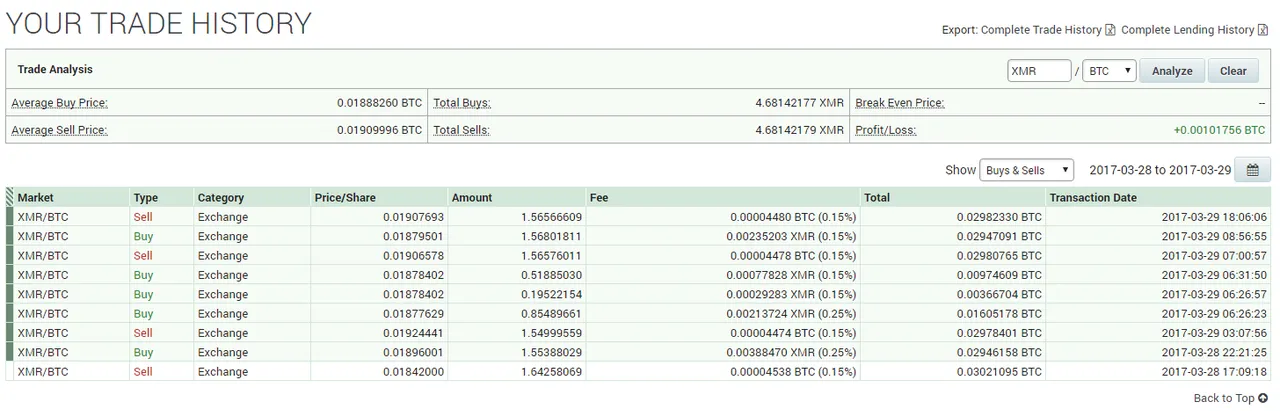This screenshot has height=411, width=1280.
Task: Sort by the Amount column header
Action: coord(516,197)
